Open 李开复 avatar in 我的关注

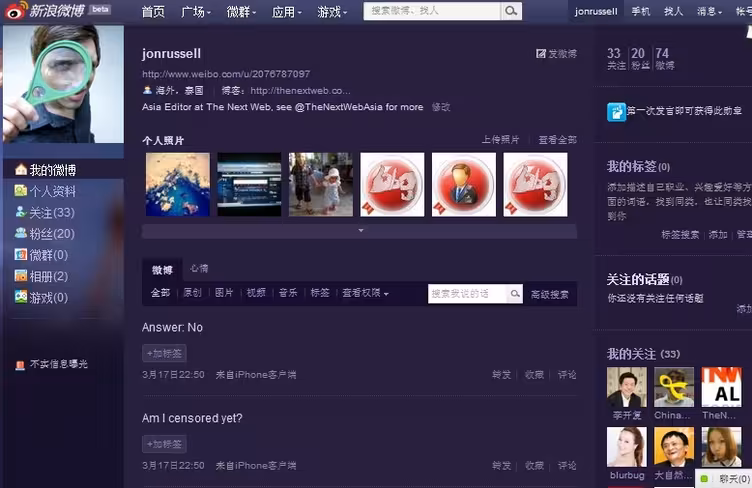coord(626,387)
